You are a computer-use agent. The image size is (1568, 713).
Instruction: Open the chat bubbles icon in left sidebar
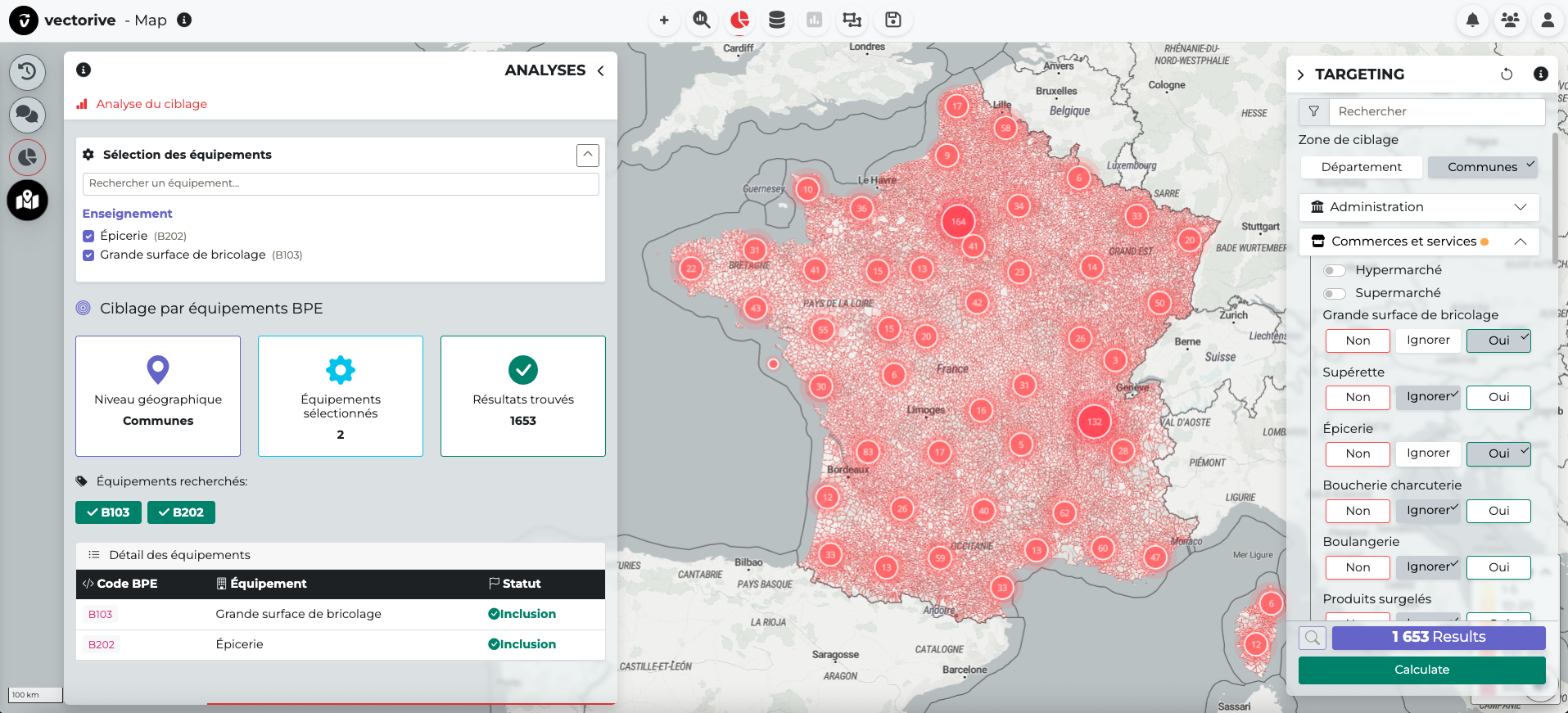pos(27,115)
